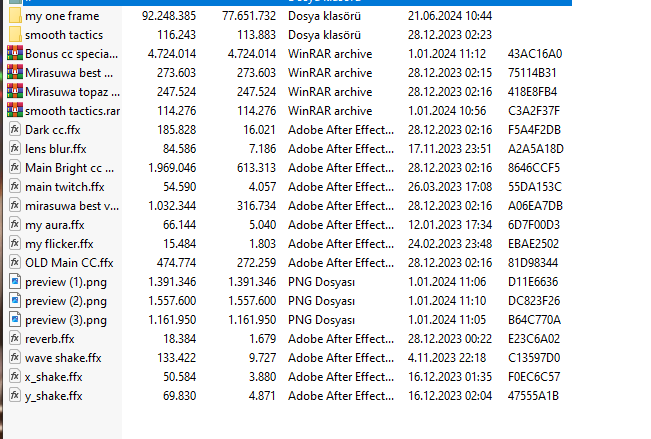
Task: Click date 21.06.2024 10:44
Action: [450, 16]
